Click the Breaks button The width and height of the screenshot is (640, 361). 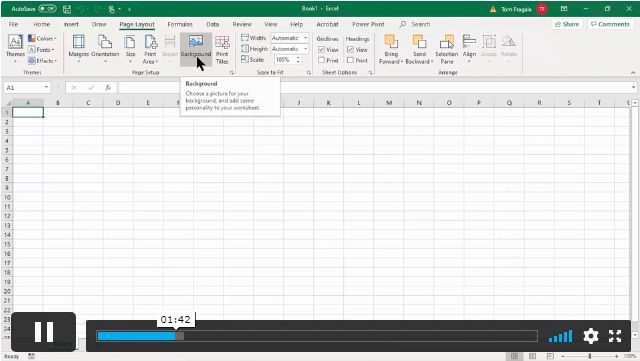point(170,47)
